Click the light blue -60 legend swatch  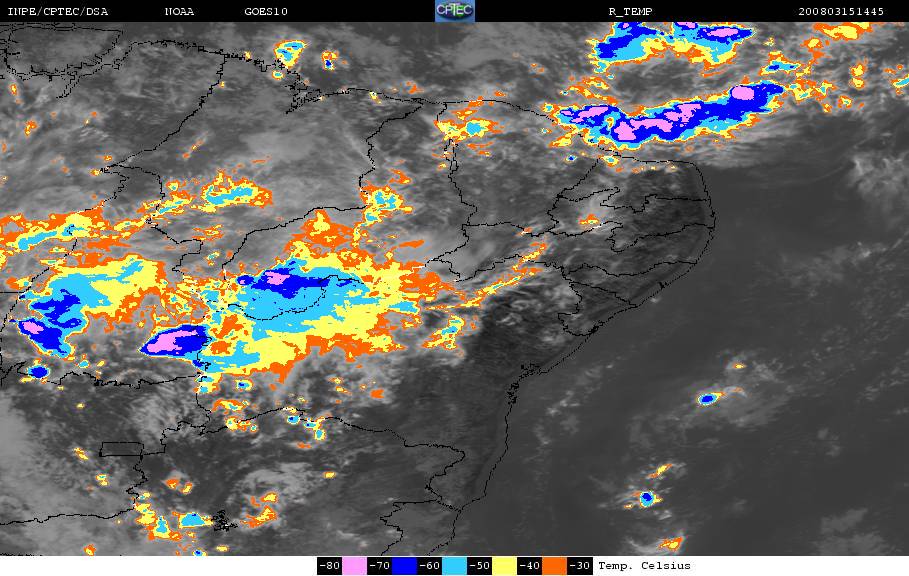(x=454, y=566)
